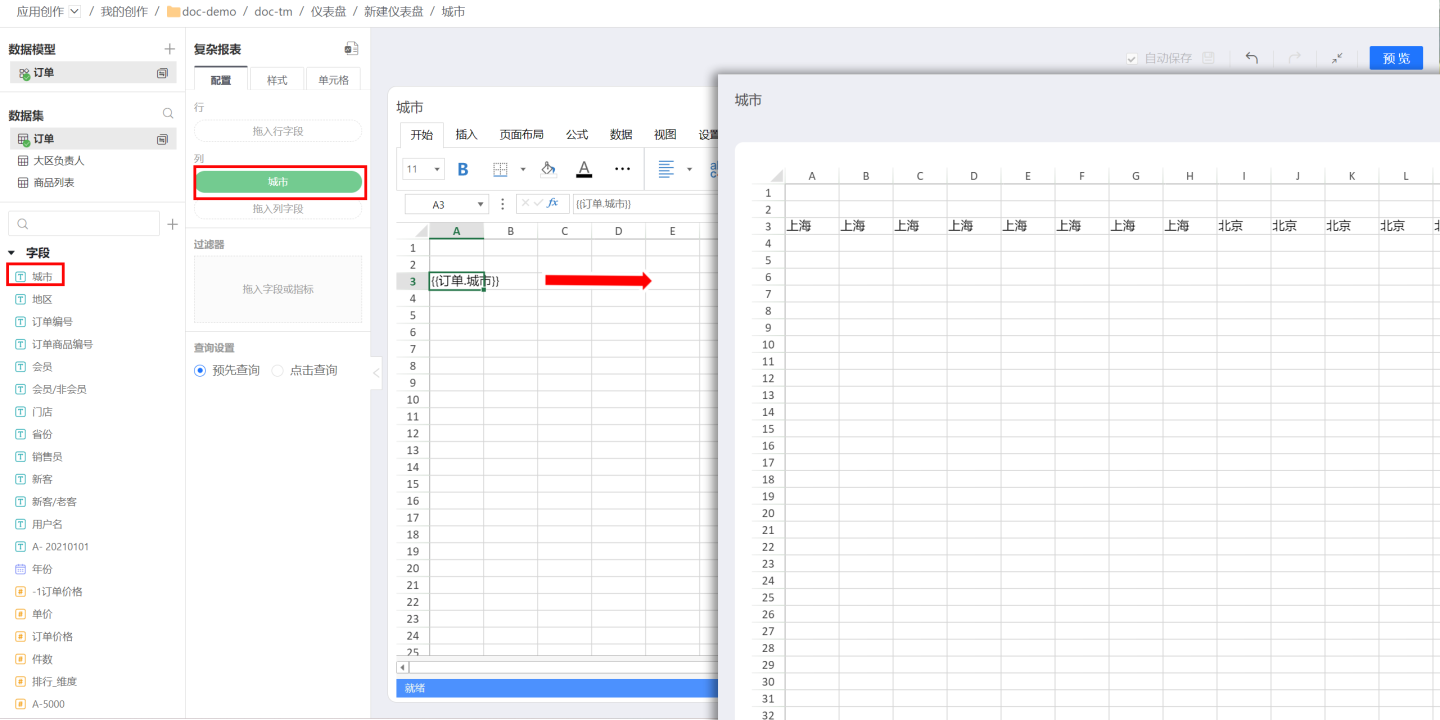Click the text alignment icon
This screenshot has width=1440, height=720.
[666, 169]
